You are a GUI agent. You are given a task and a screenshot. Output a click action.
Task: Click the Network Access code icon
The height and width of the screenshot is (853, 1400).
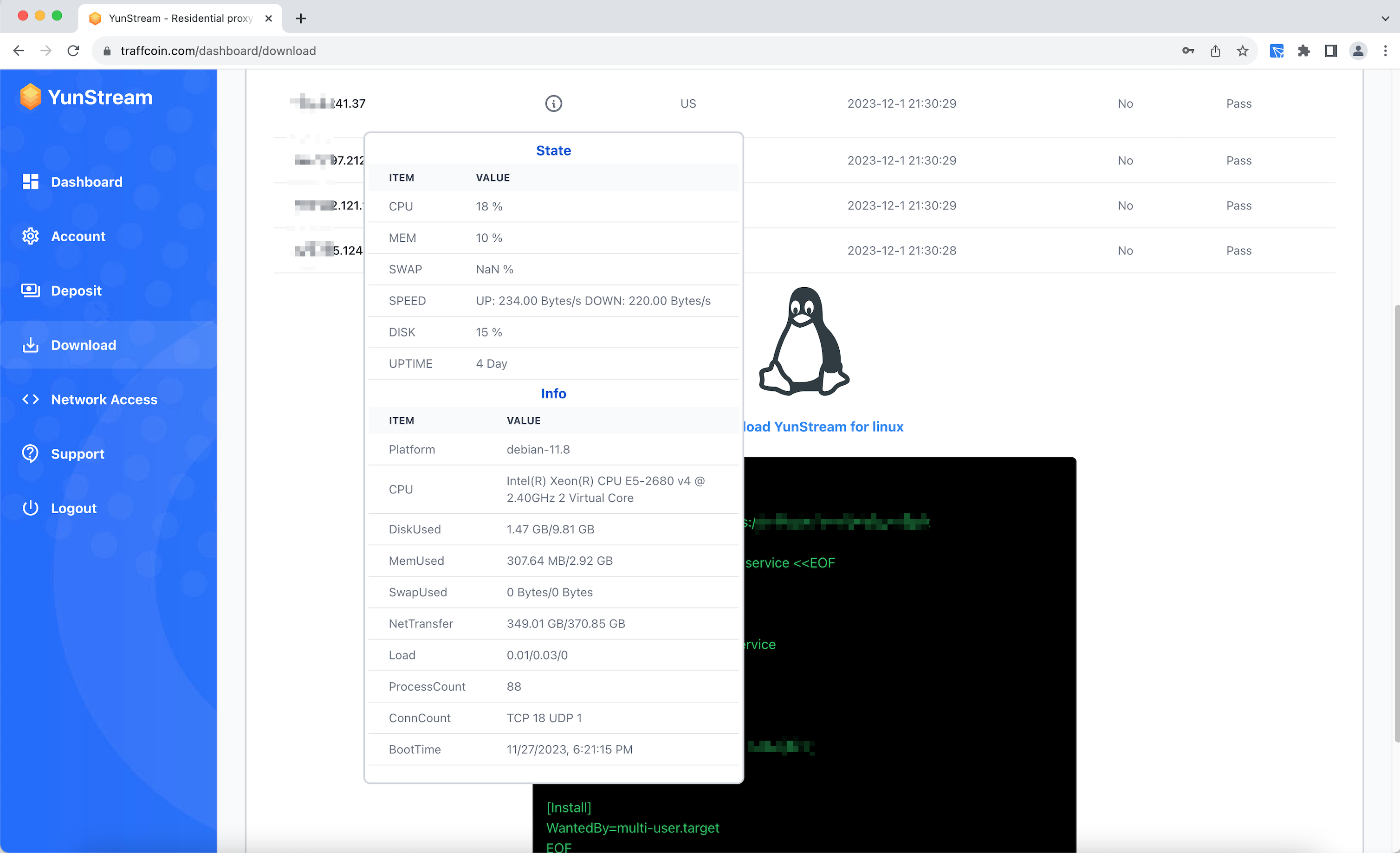pos(30,399)
